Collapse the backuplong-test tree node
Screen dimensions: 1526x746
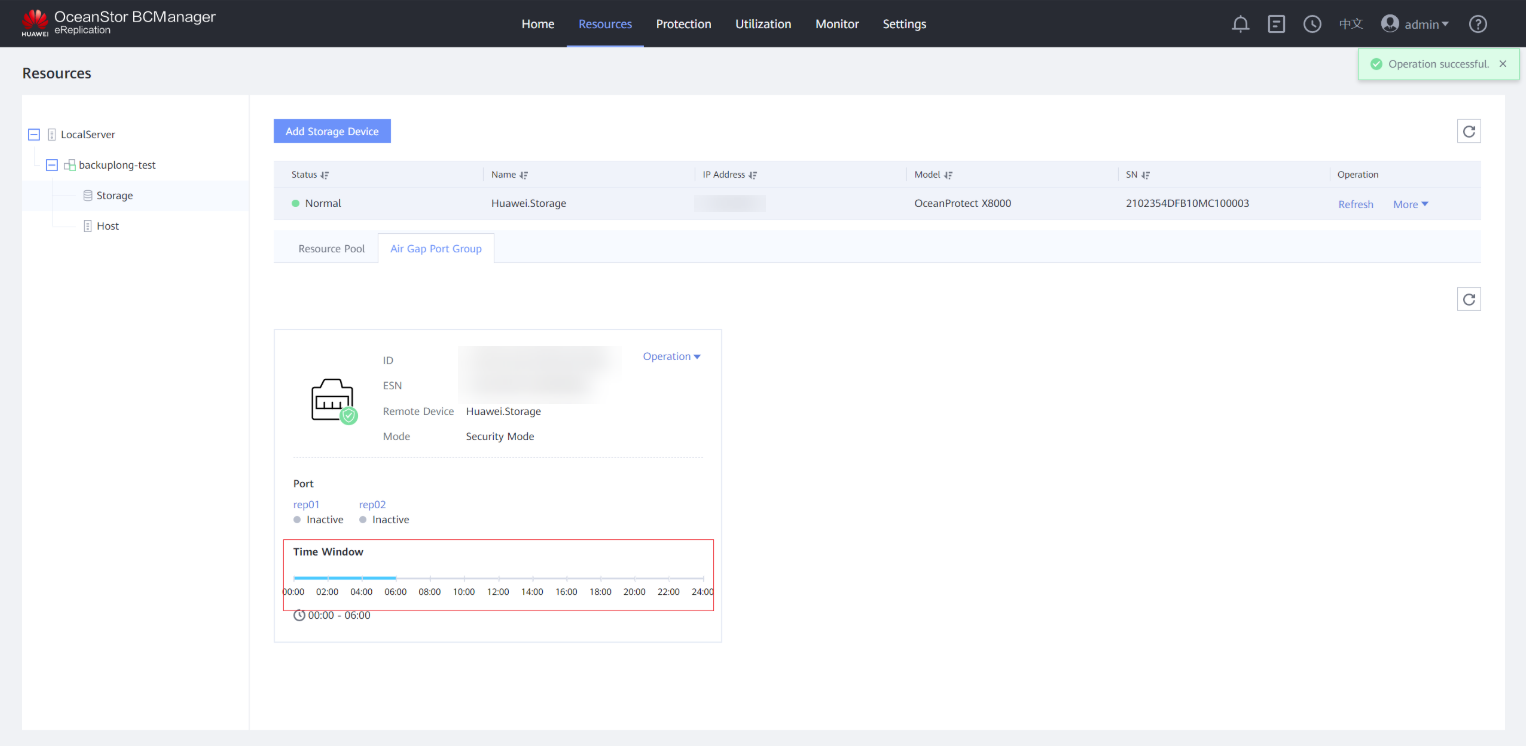pos(52,165)
